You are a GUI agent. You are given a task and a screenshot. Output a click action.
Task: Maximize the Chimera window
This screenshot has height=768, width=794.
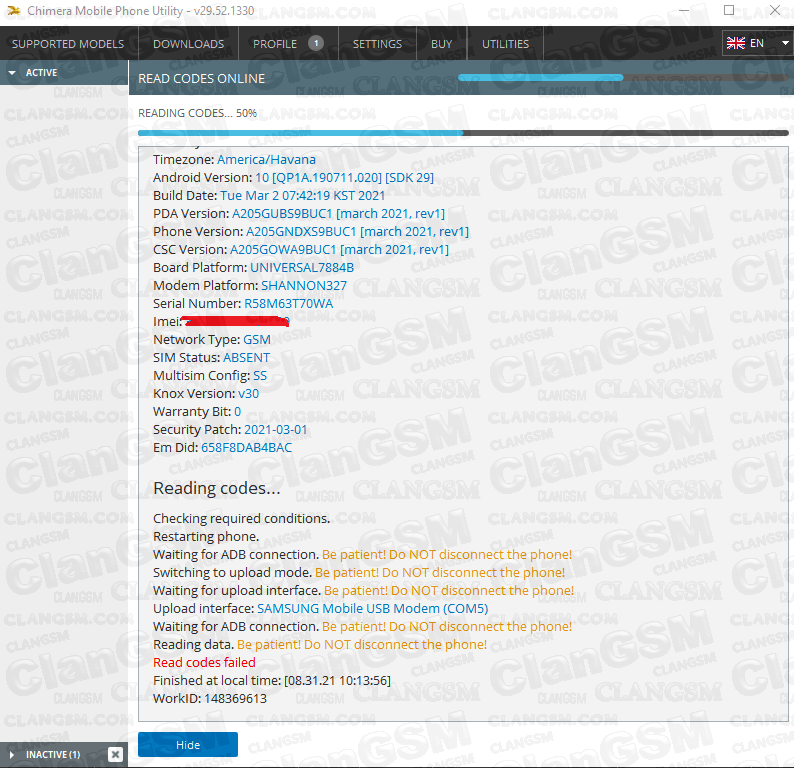729,10
